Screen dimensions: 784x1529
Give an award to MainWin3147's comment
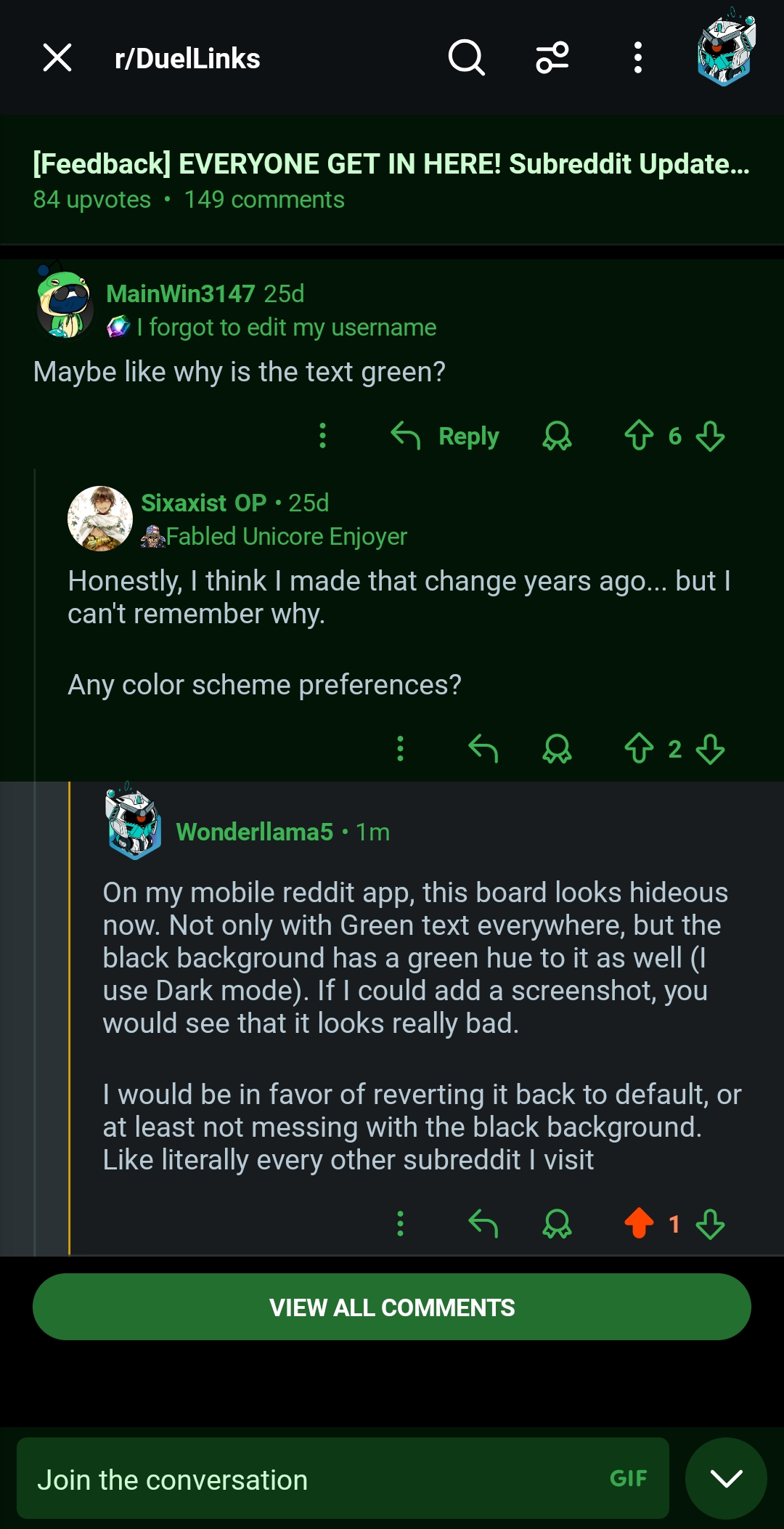coord(557,436)
